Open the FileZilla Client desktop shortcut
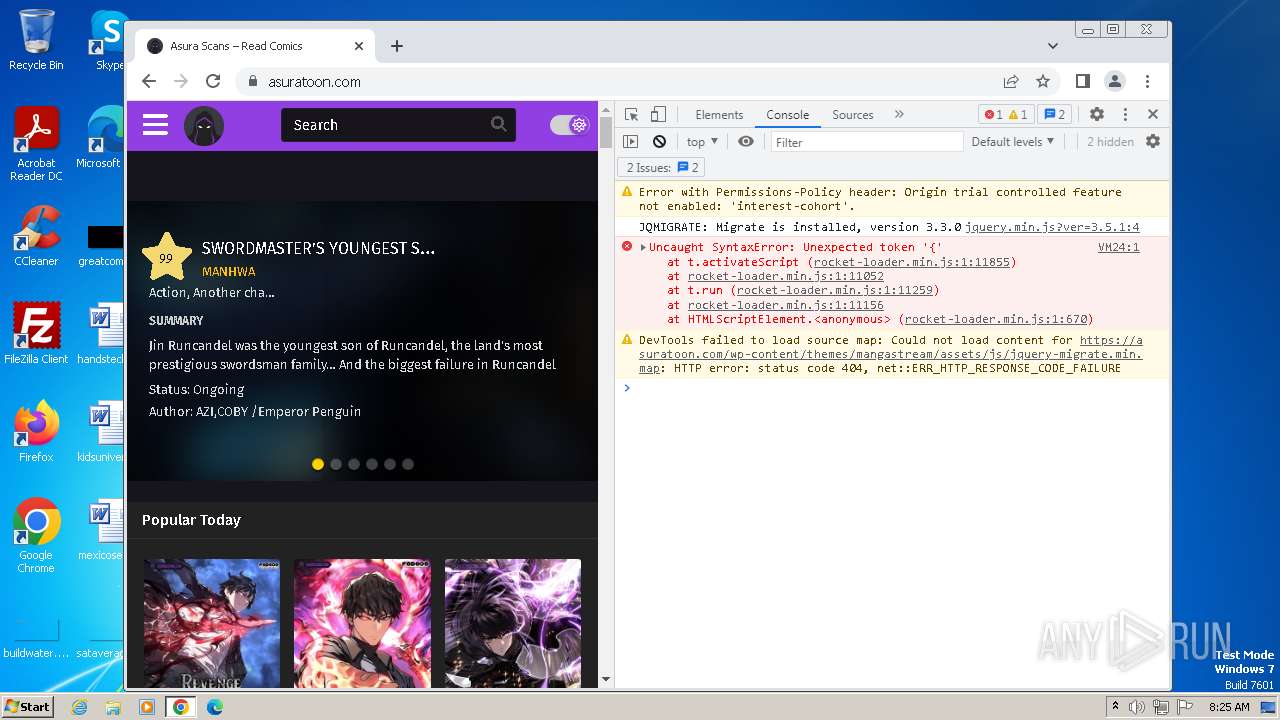 coord(36,333)
